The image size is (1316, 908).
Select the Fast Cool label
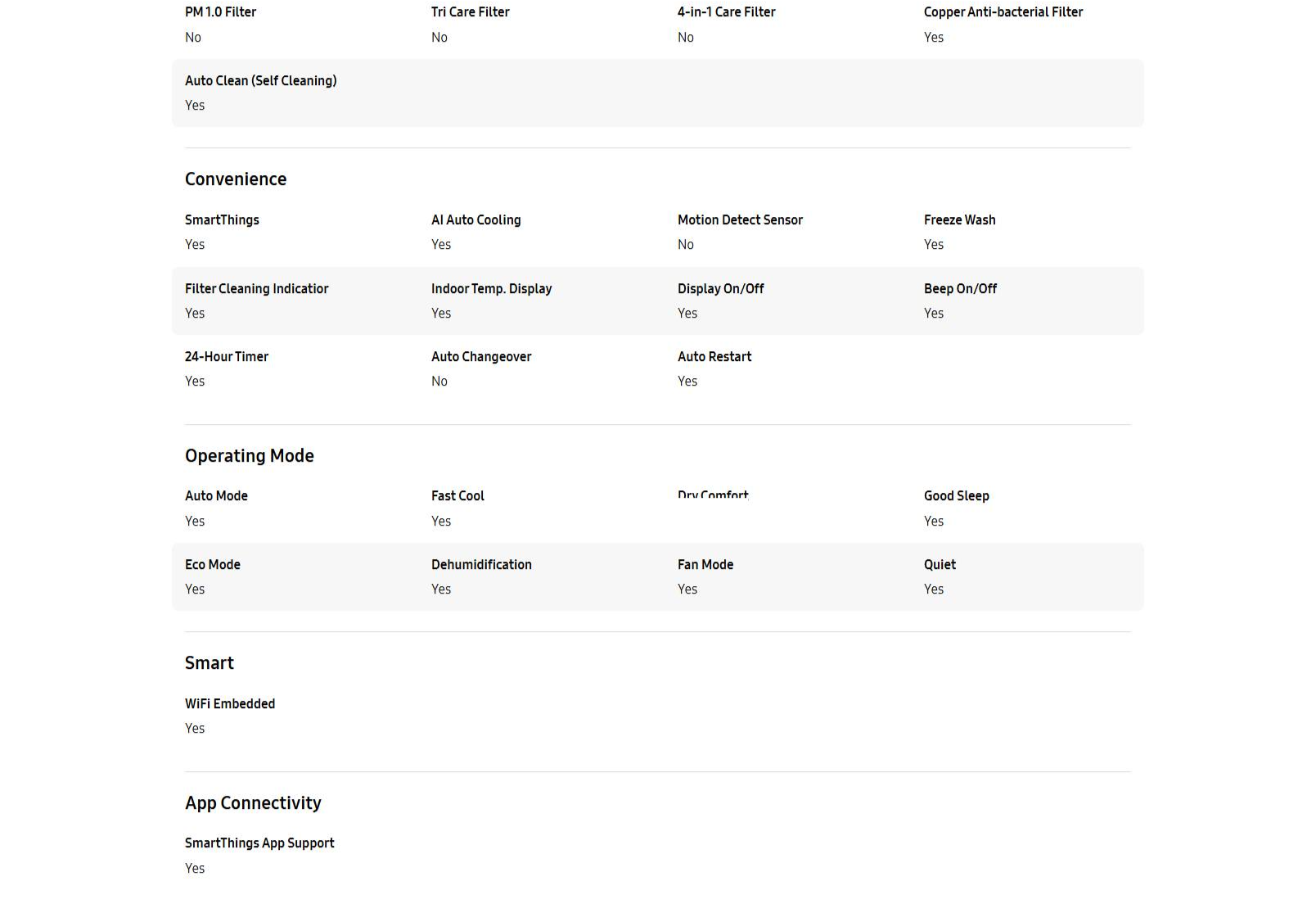pyautogui.click(x=457, y=496)
